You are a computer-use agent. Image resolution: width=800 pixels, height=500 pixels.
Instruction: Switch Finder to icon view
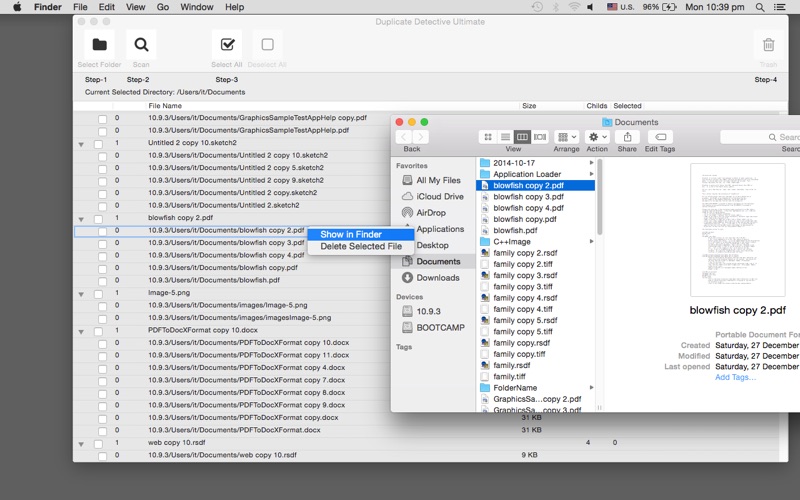point(488,137)
